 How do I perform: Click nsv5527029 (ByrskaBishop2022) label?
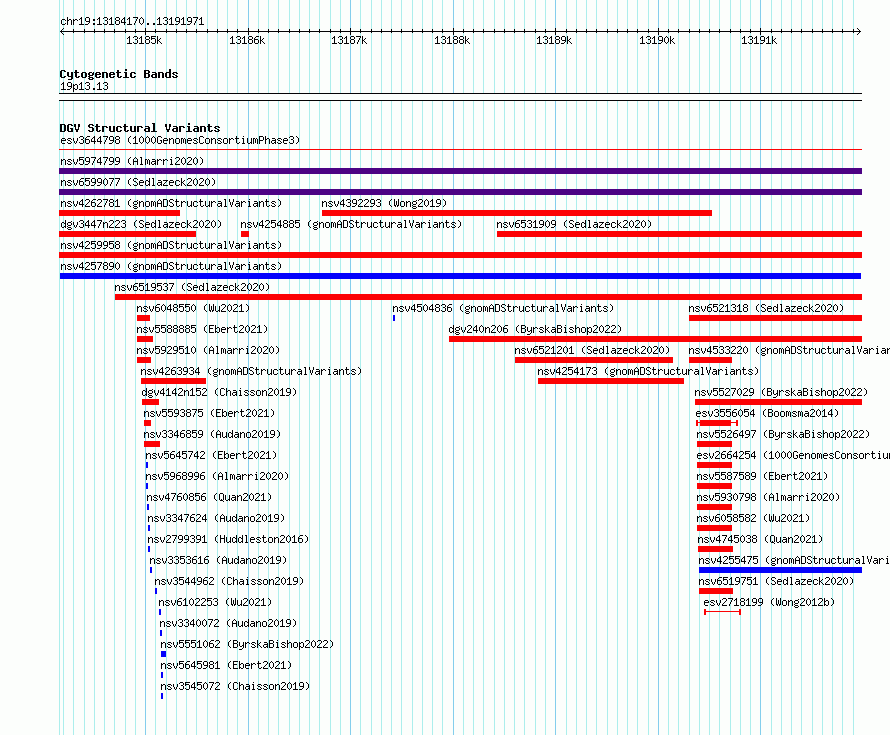click(781, 392)
